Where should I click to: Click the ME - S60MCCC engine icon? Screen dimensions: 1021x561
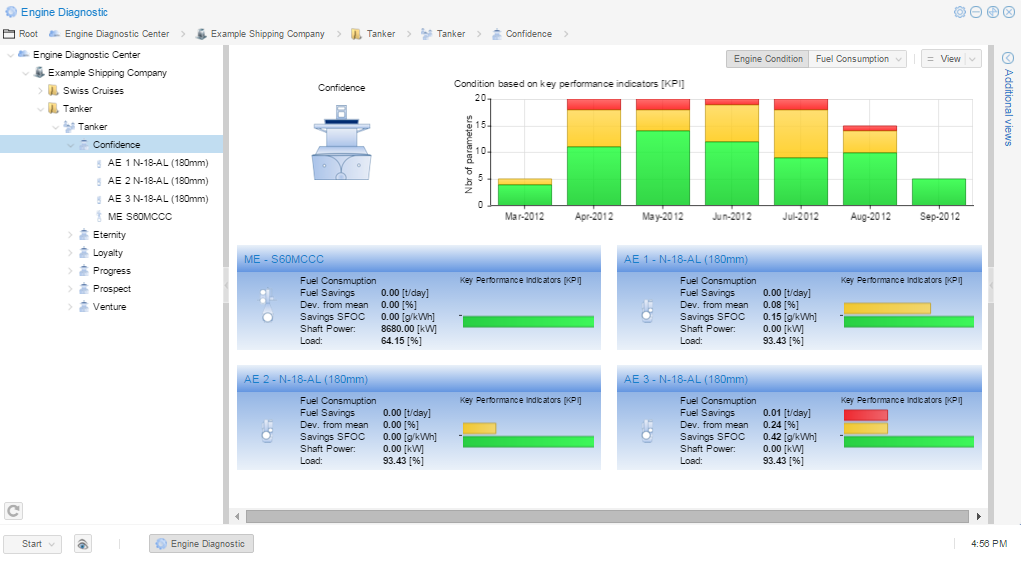[x=266, y=309]
